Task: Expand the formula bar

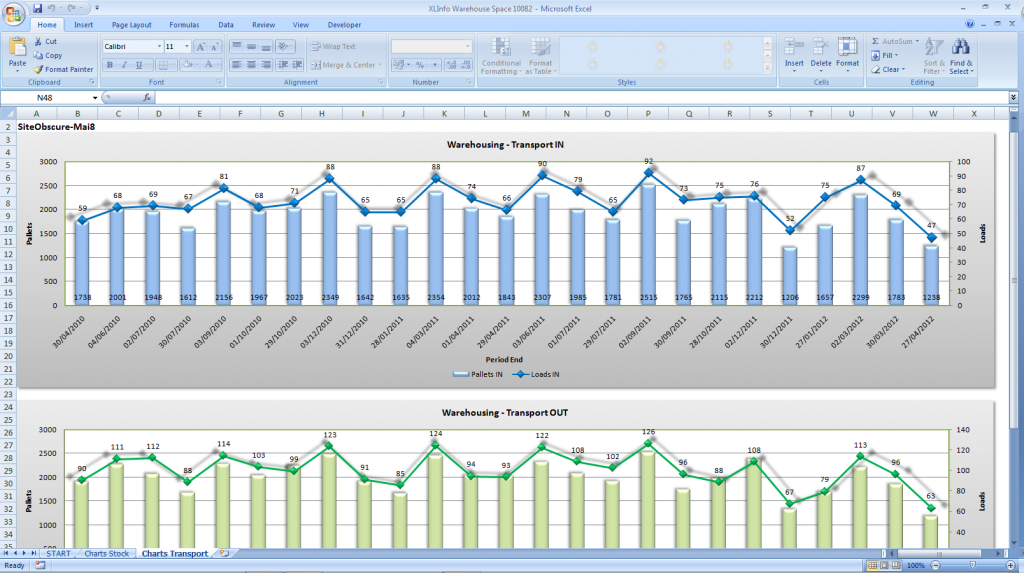Action: [1013, 98]
